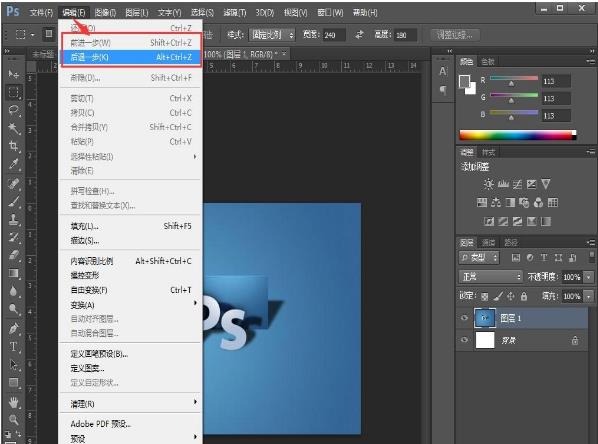Switch to the 通道 channels tab
Image resolution: width=598 pixels, height=444 pixels.
489,243
